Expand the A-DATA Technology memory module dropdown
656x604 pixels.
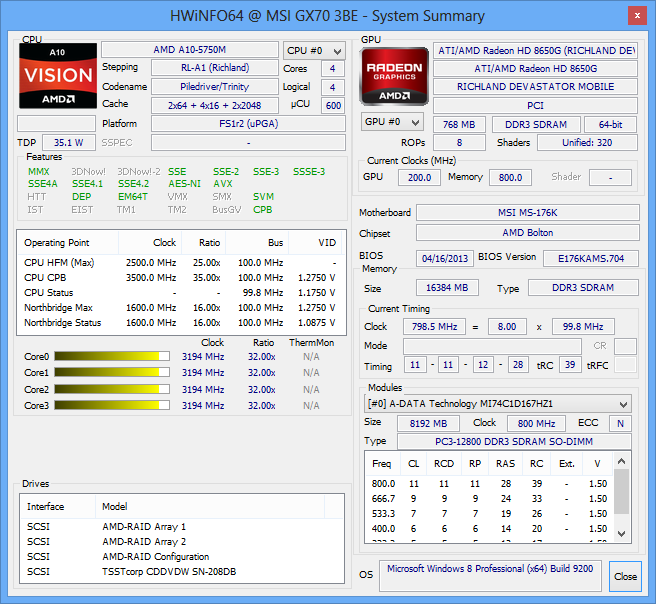pos(498,404)
